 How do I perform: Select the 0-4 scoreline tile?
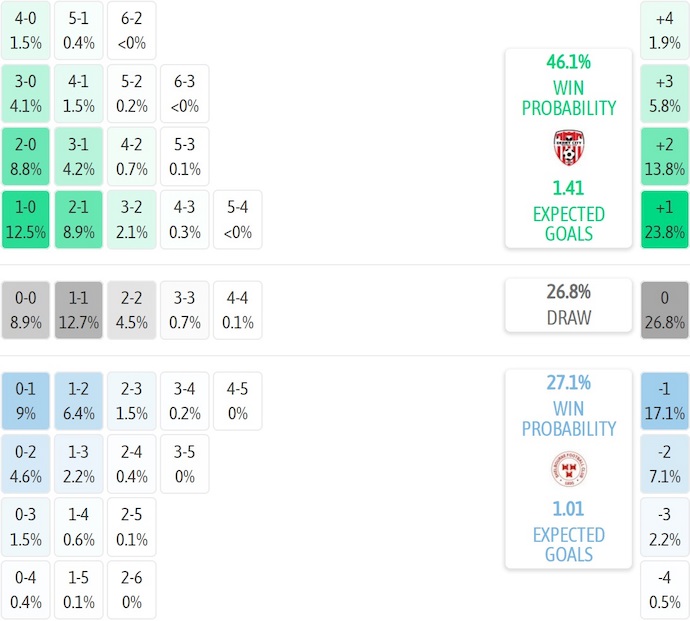click(26, 590)
